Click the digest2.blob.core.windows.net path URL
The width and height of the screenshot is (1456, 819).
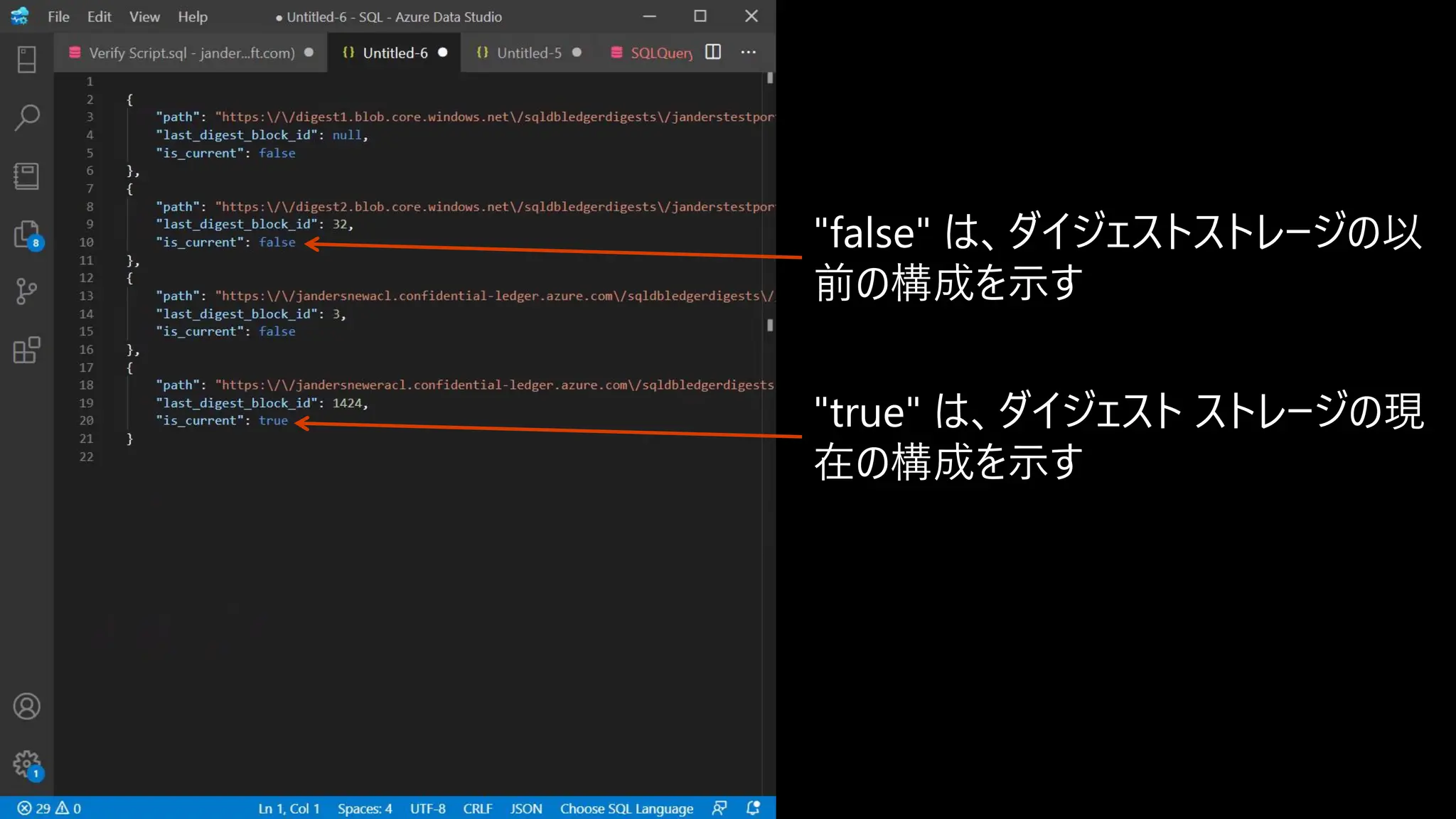point(495,206)
